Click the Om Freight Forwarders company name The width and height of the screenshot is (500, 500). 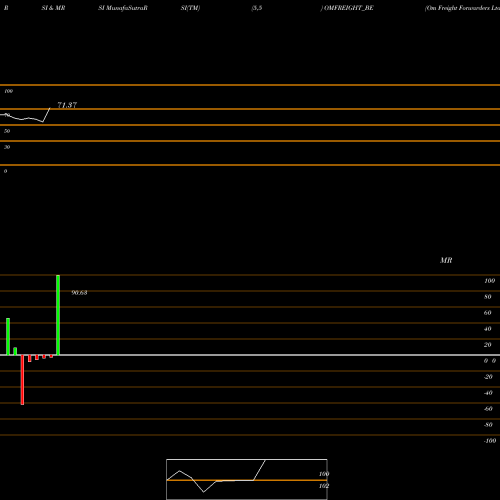463,8
